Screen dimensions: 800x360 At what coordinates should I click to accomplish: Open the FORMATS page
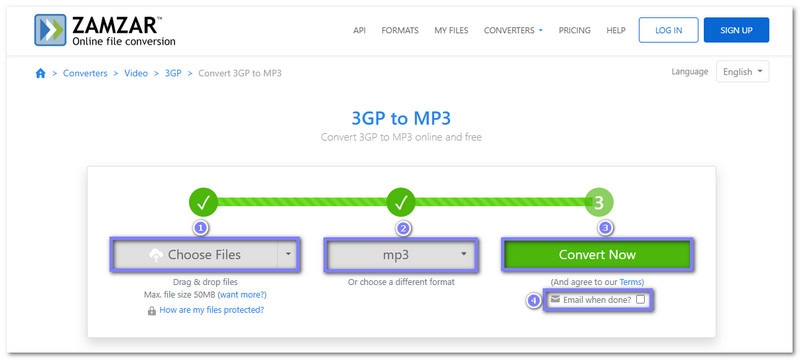(400, 31)
